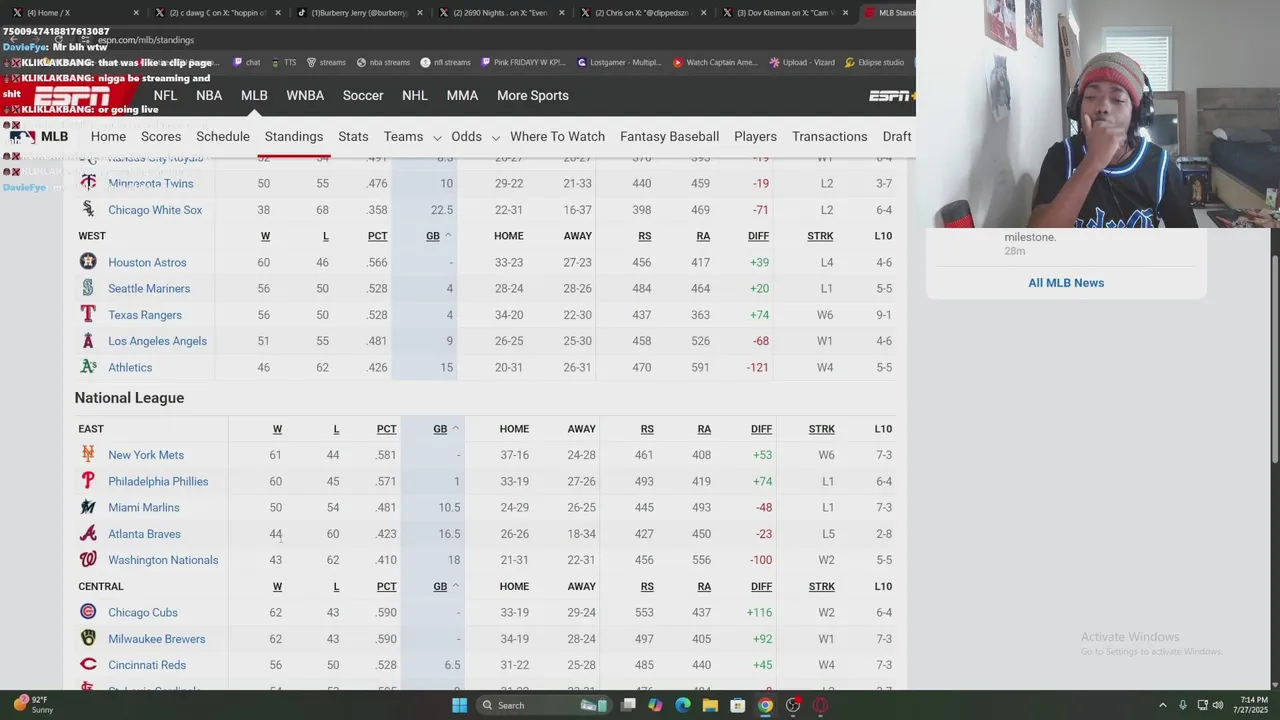Viewport: 1280px width, 720px height.
Task: Open the weather widget showing 92°F Sunny
Action: coord(34,705)
